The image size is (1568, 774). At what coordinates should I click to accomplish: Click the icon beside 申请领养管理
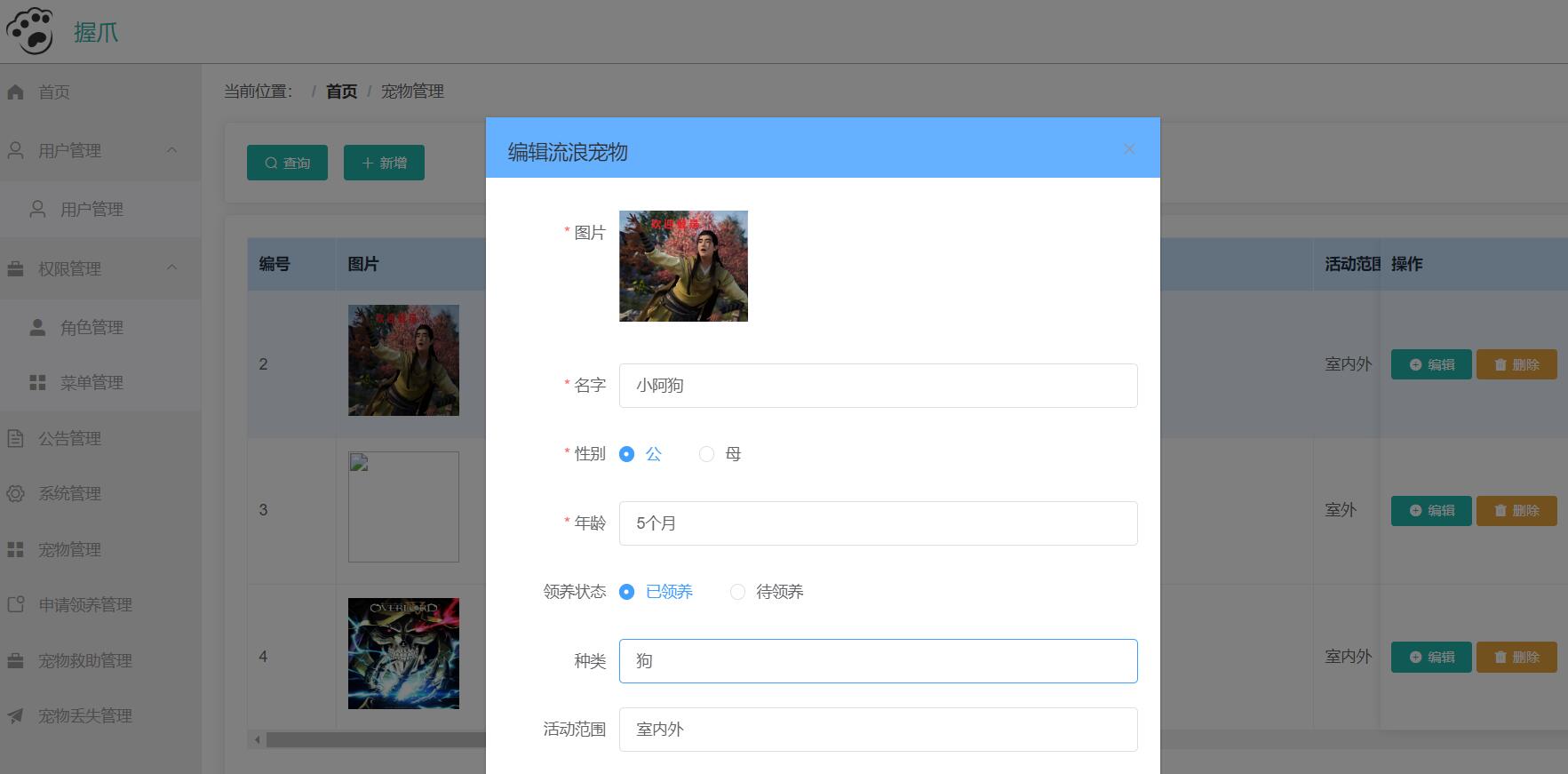pyautogui.click(x=15, y=604)
